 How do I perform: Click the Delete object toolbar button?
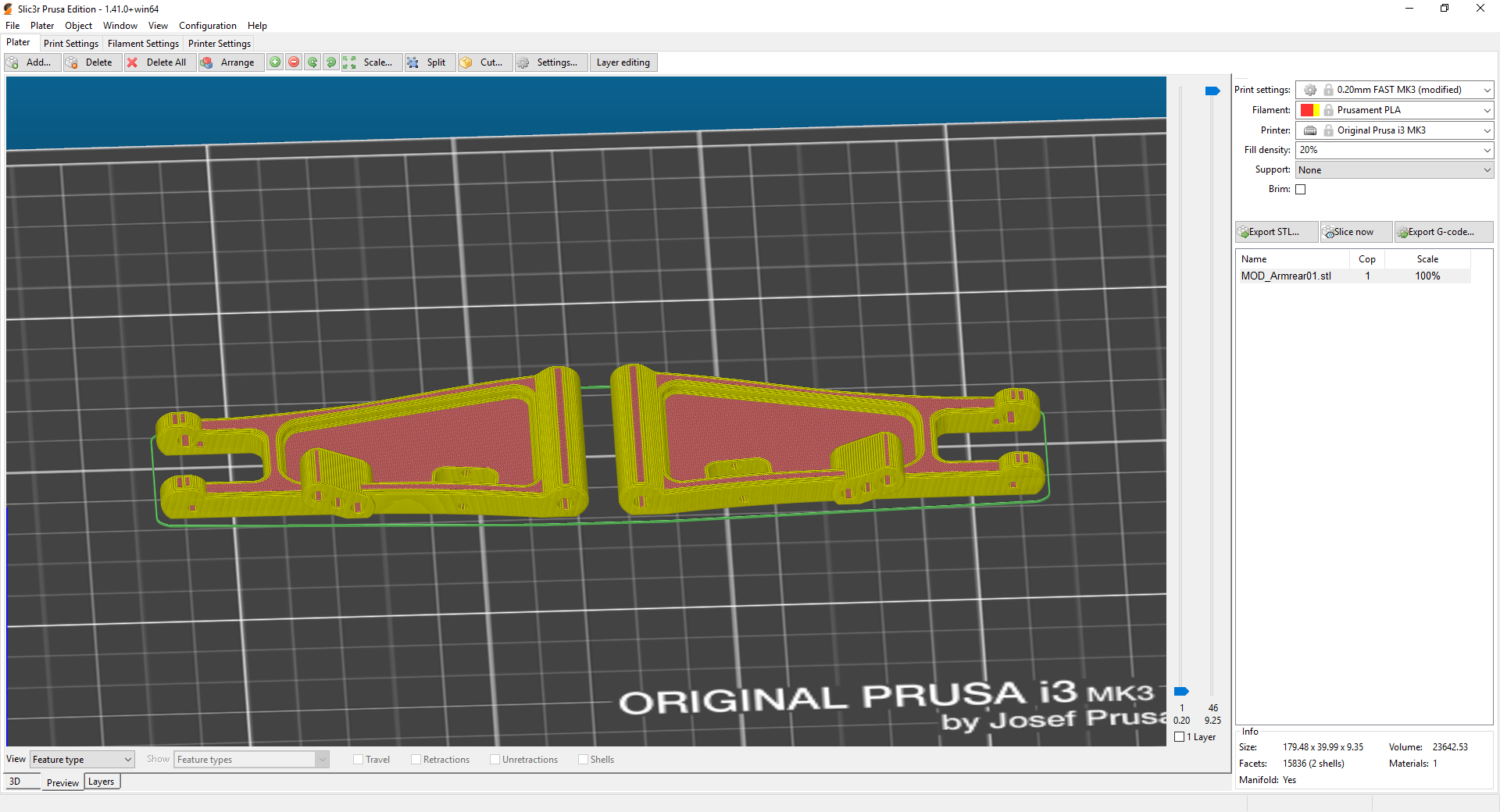pos(92,62)
